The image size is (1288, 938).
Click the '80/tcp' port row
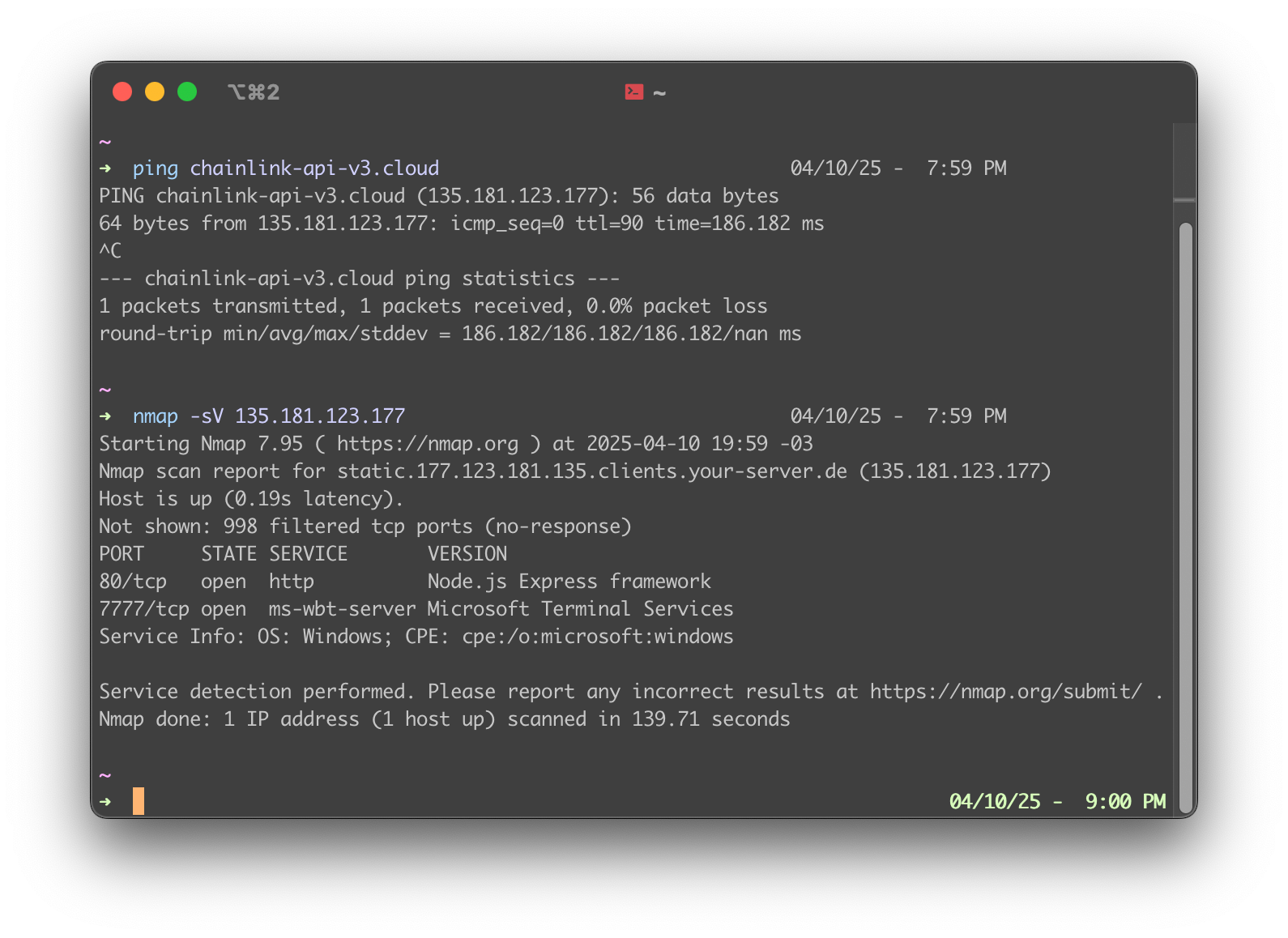click(405, 582)
